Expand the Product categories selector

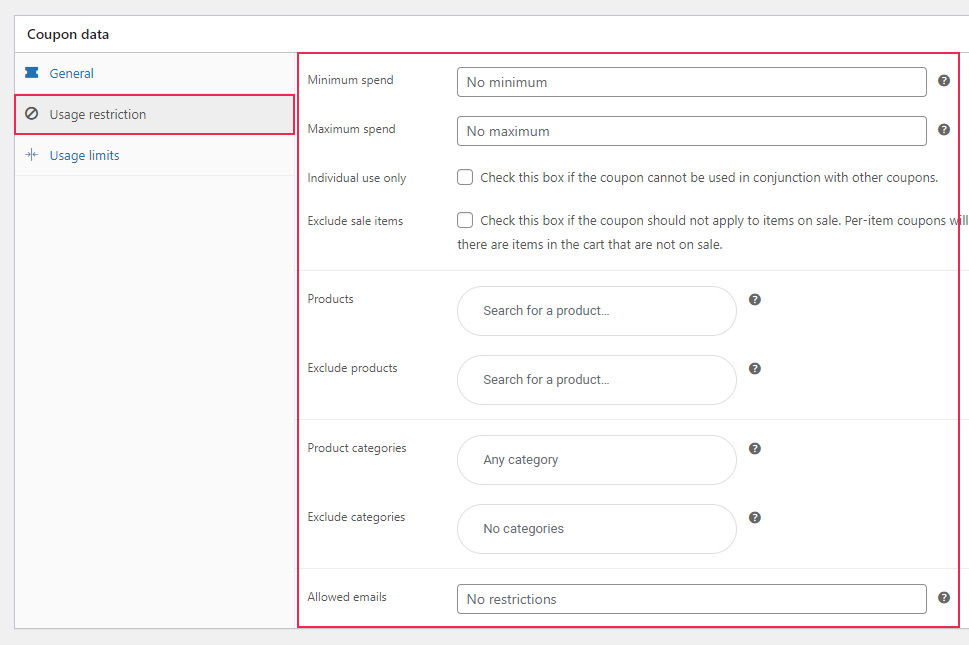[x=596, y=460]
